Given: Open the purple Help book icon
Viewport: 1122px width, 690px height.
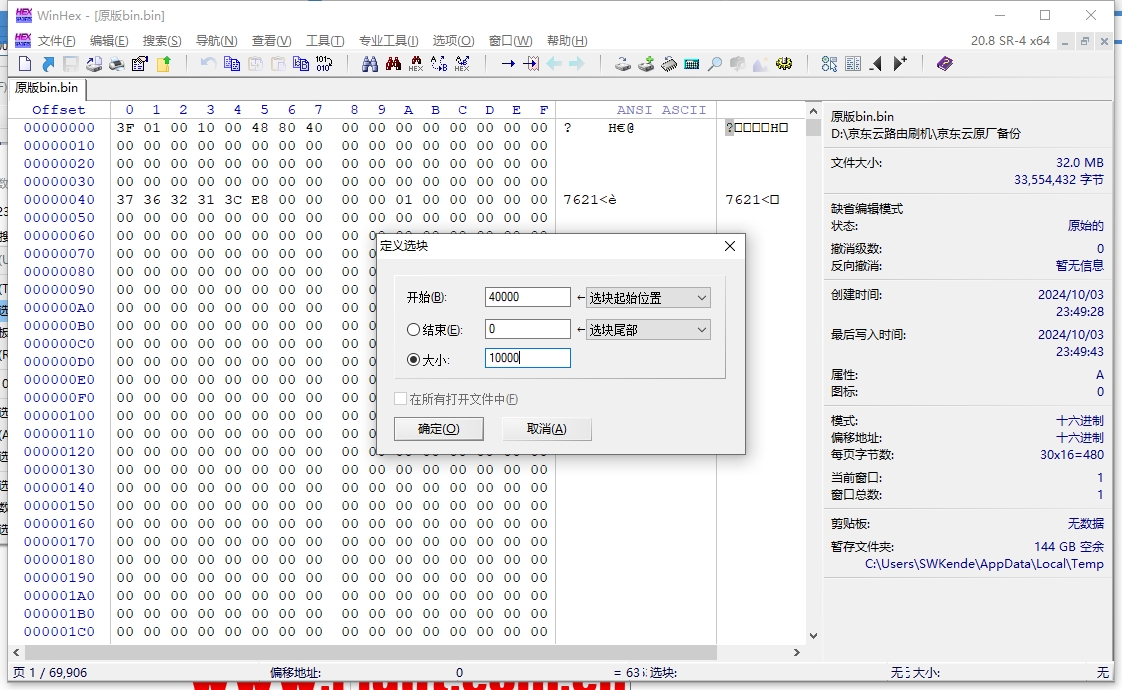Looking at the screenshot, I should [x=944, y=63].
